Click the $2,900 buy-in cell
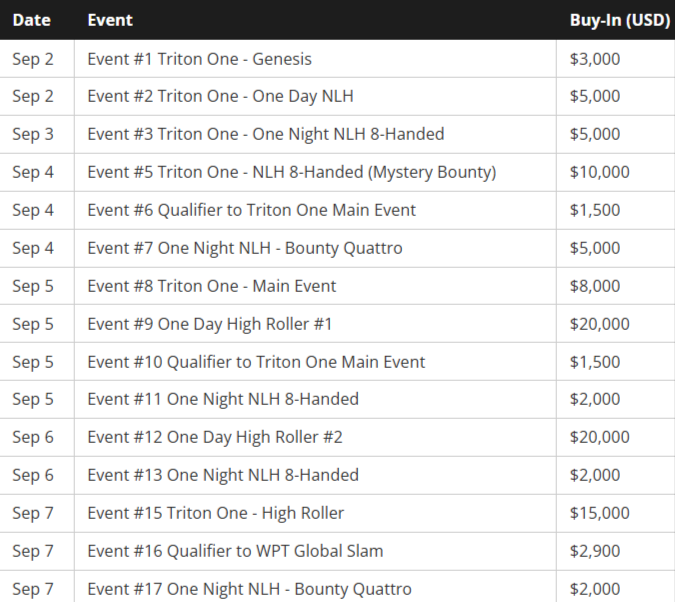675x602 pixels. click(x=594, y=552)
